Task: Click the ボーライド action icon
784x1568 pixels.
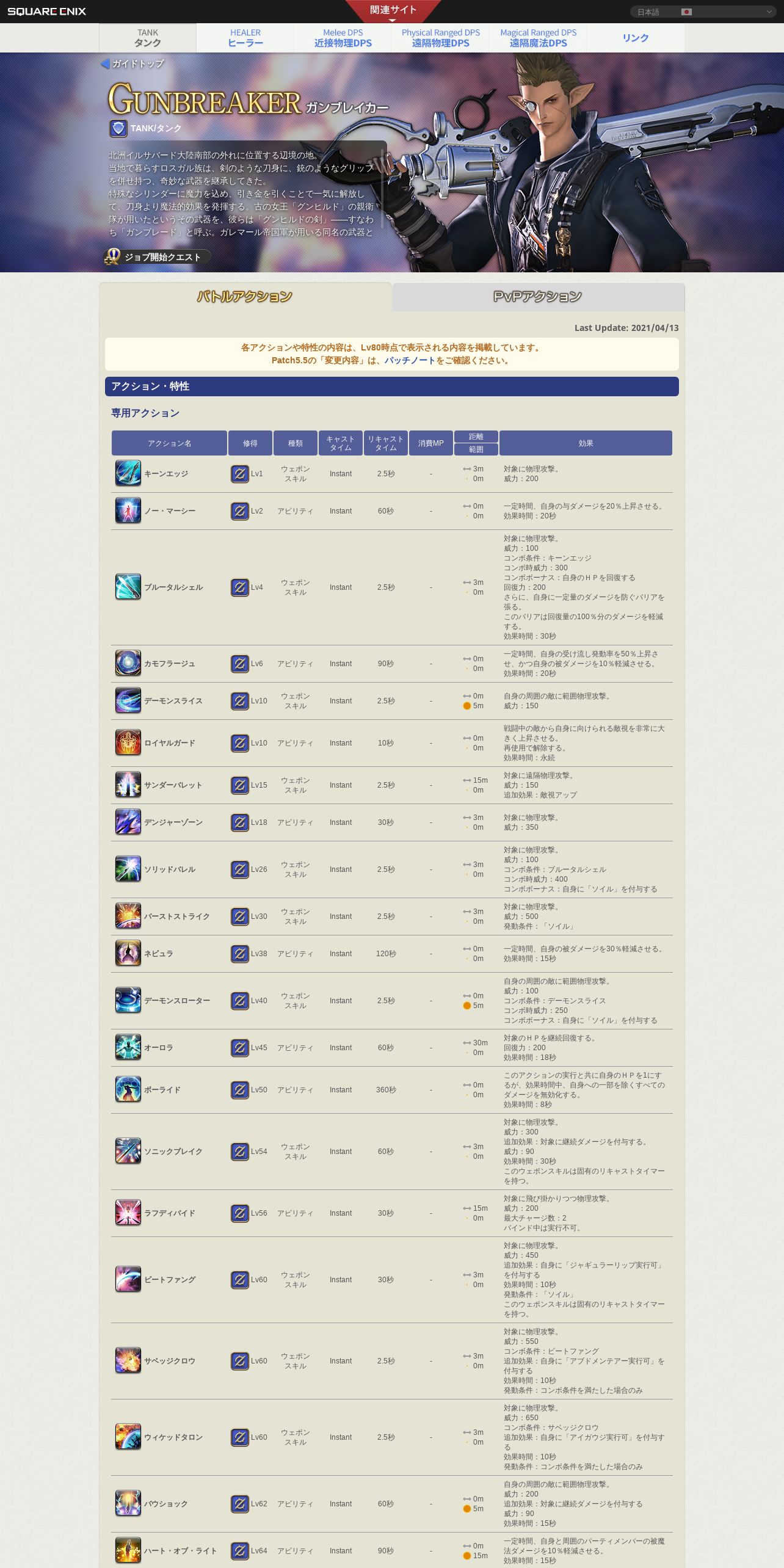Action: [x=128, y=1089]
